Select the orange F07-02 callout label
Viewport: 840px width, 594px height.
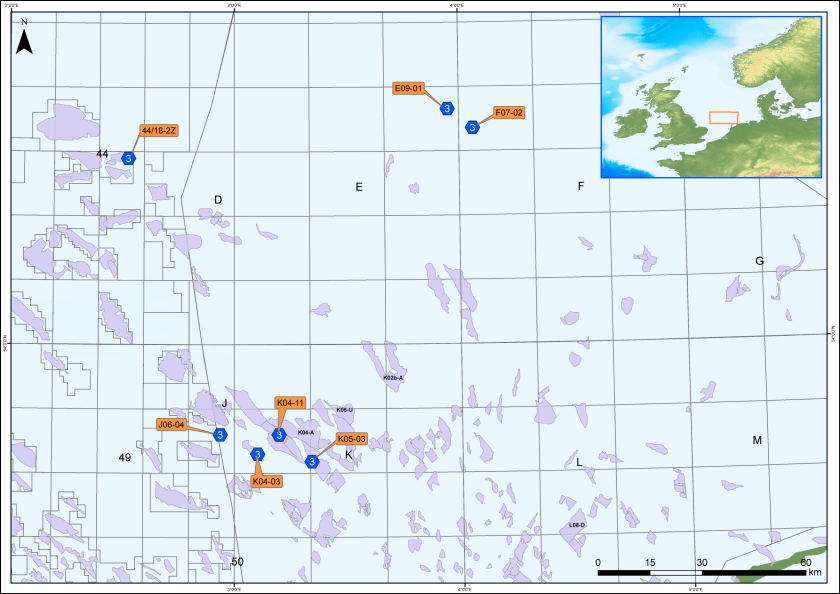pos(508,113)
